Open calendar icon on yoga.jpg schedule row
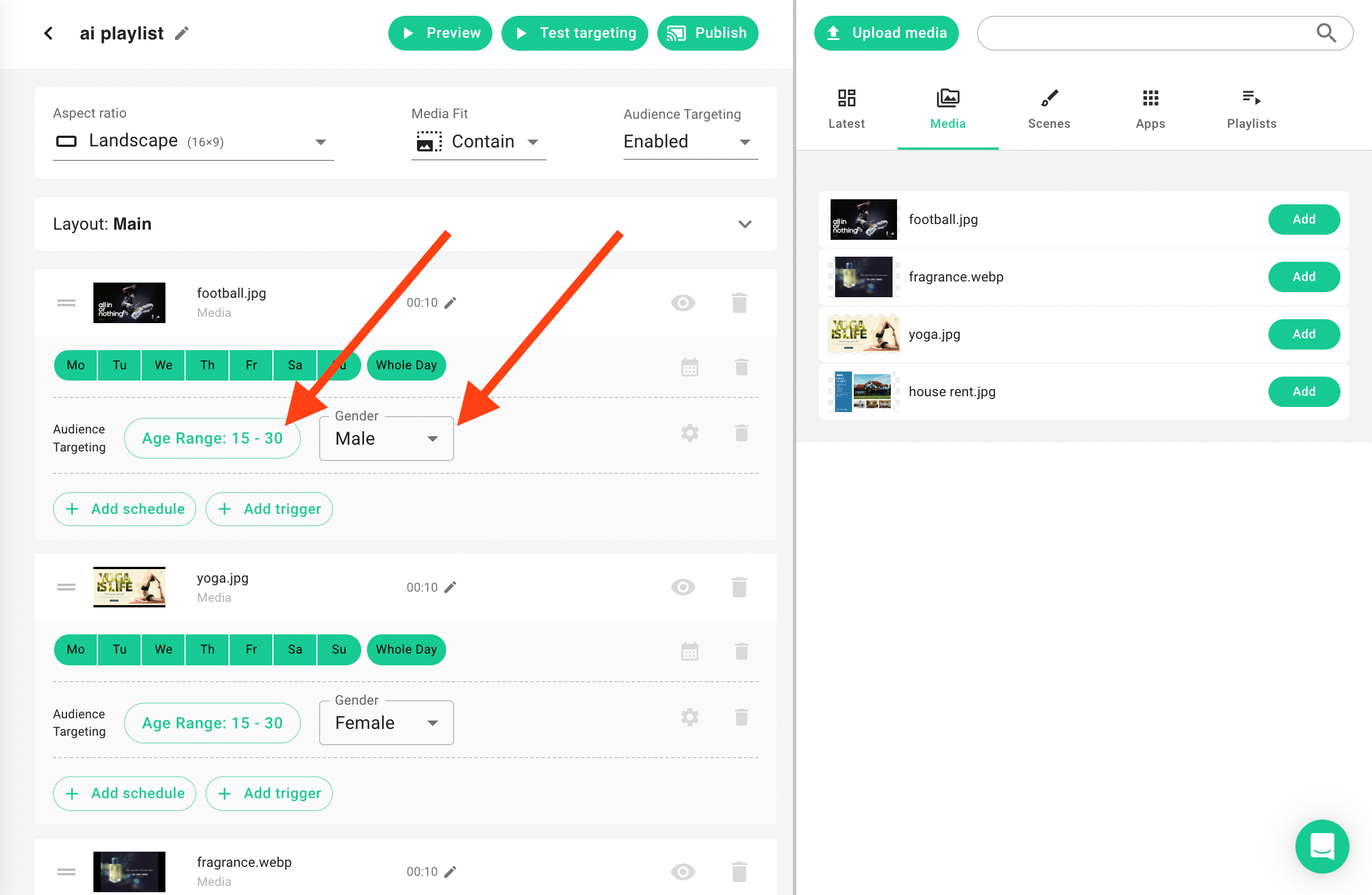The height and width of the screenshot is (895, 1372). 689,651
